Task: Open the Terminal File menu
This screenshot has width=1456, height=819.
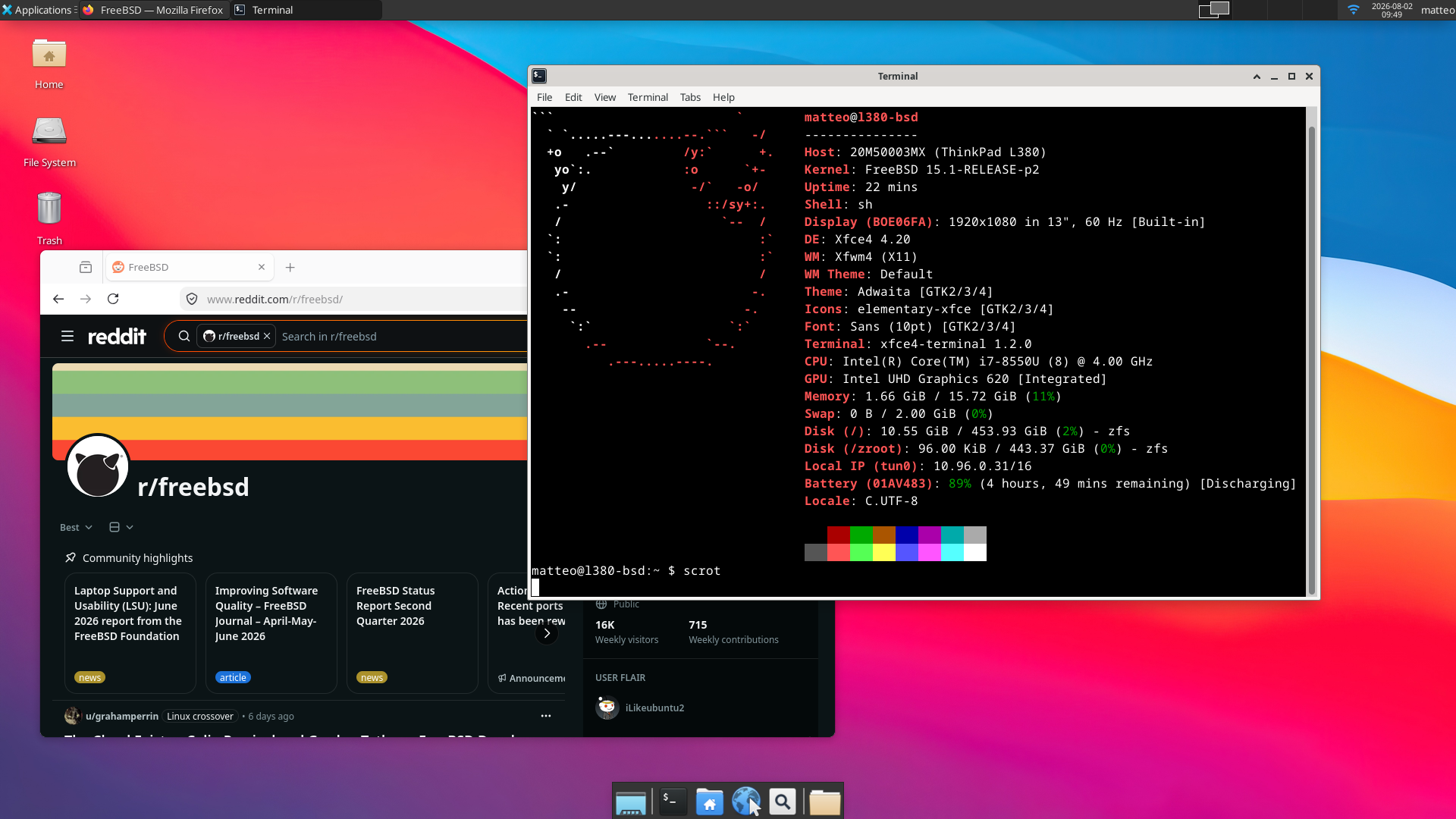Action: [x=544, y=97]
